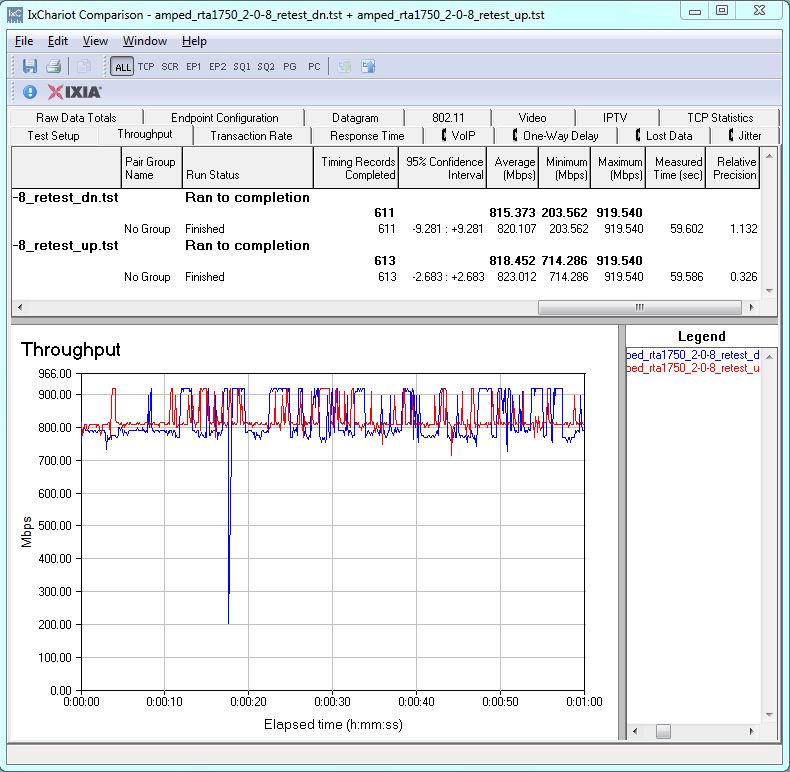Image resolution: width=790 pixels, height=772 pixels.
Task: Open the Window menu
Action: pyautogui.click(x=145, y=41)
